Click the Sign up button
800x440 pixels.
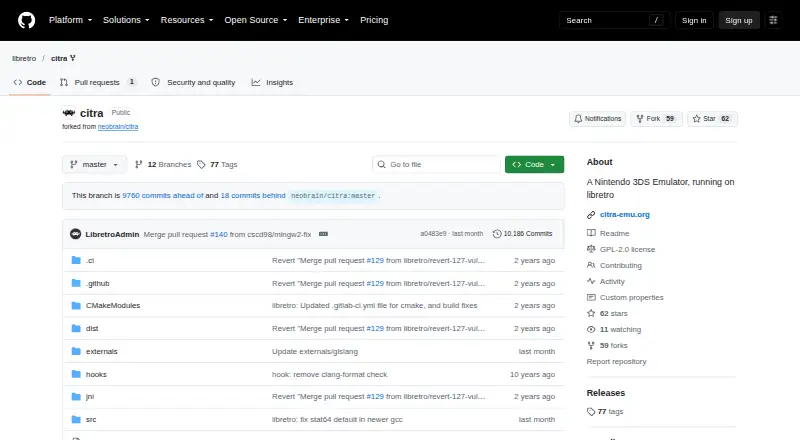coord(739,20)
